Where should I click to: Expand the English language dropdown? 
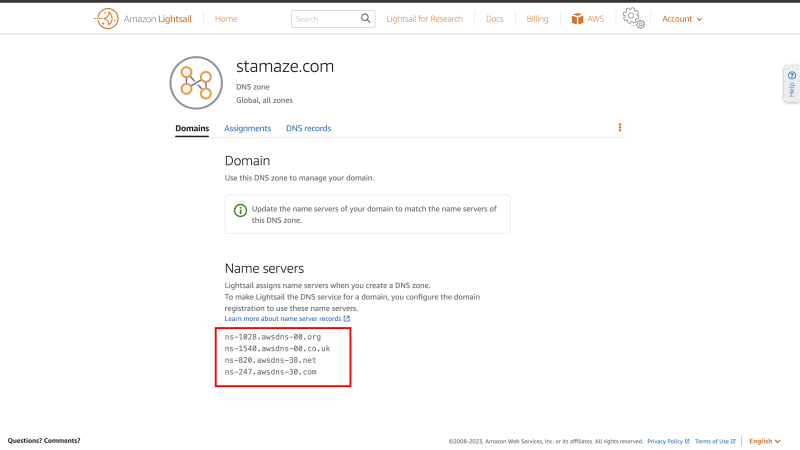[x=765, y=441]
